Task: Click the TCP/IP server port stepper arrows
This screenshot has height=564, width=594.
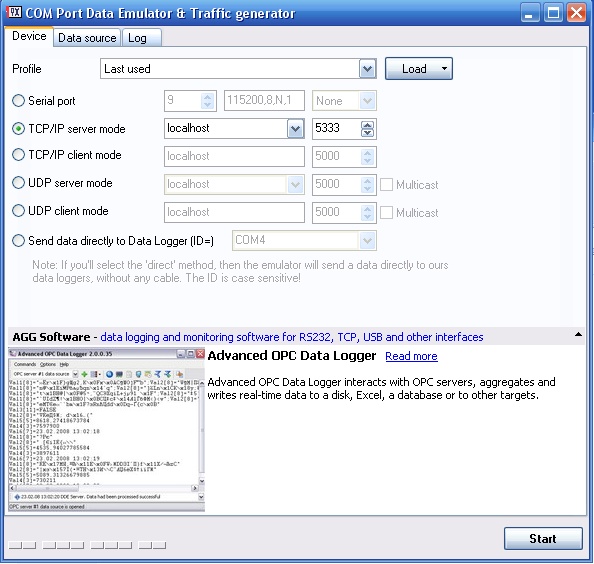Action: (x=367, y=129)
